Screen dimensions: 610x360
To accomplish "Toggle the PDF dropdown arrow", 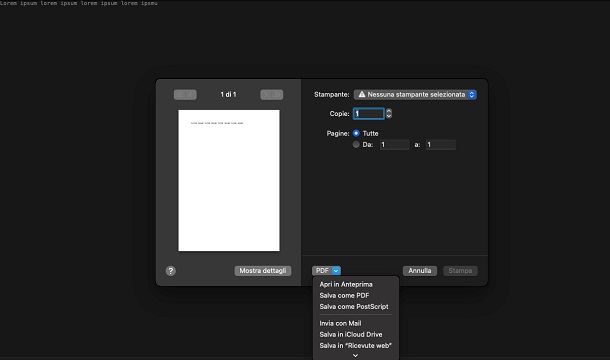I will pos(336,271).
